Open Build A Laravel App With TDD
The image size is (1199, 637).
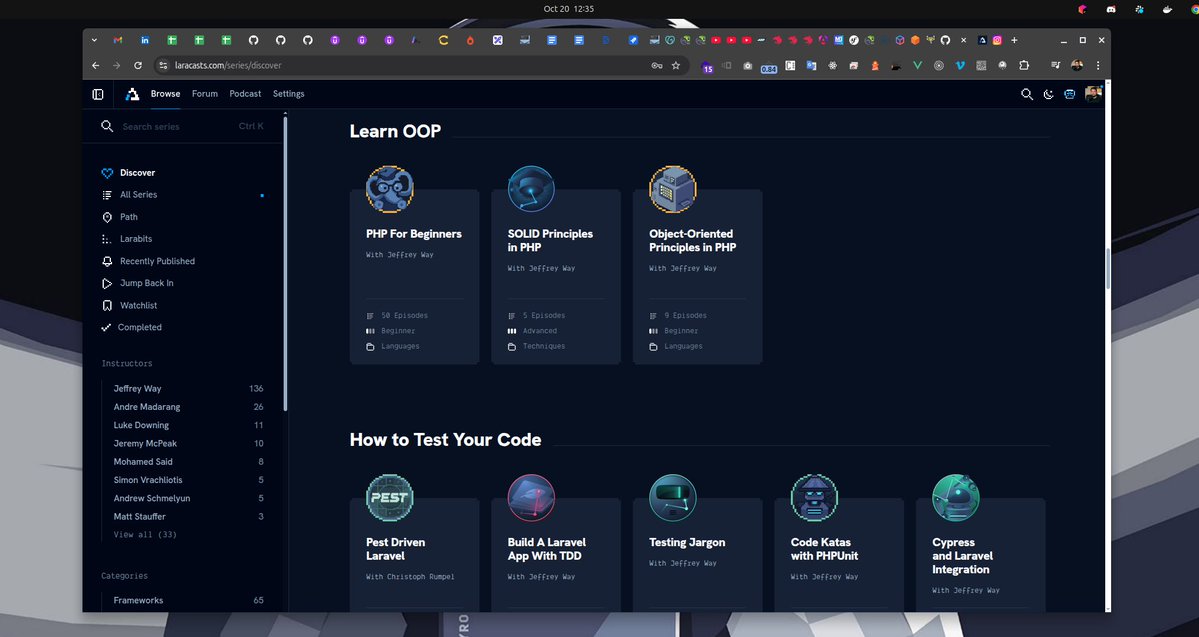point(556,555)
